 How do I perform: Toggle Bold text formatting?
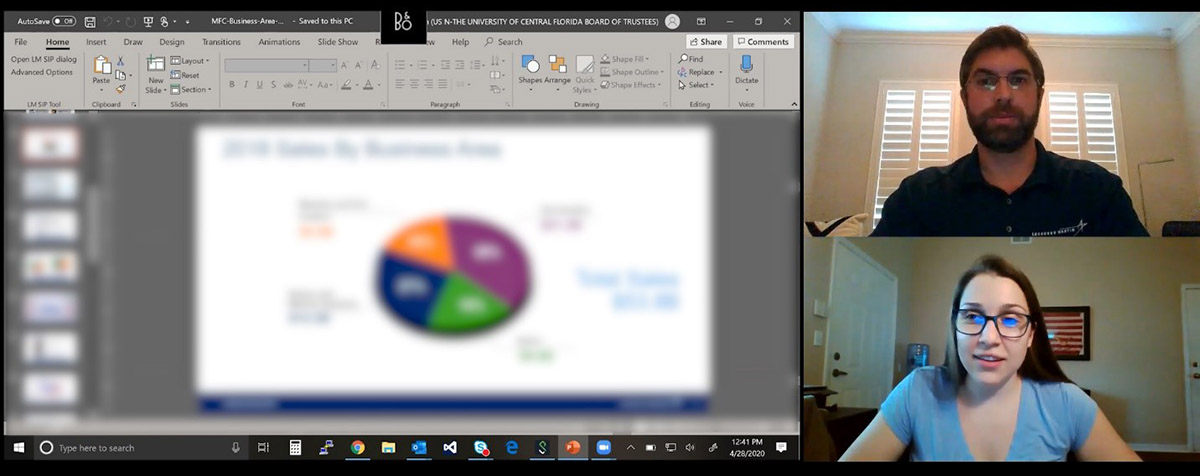point(232,85)
